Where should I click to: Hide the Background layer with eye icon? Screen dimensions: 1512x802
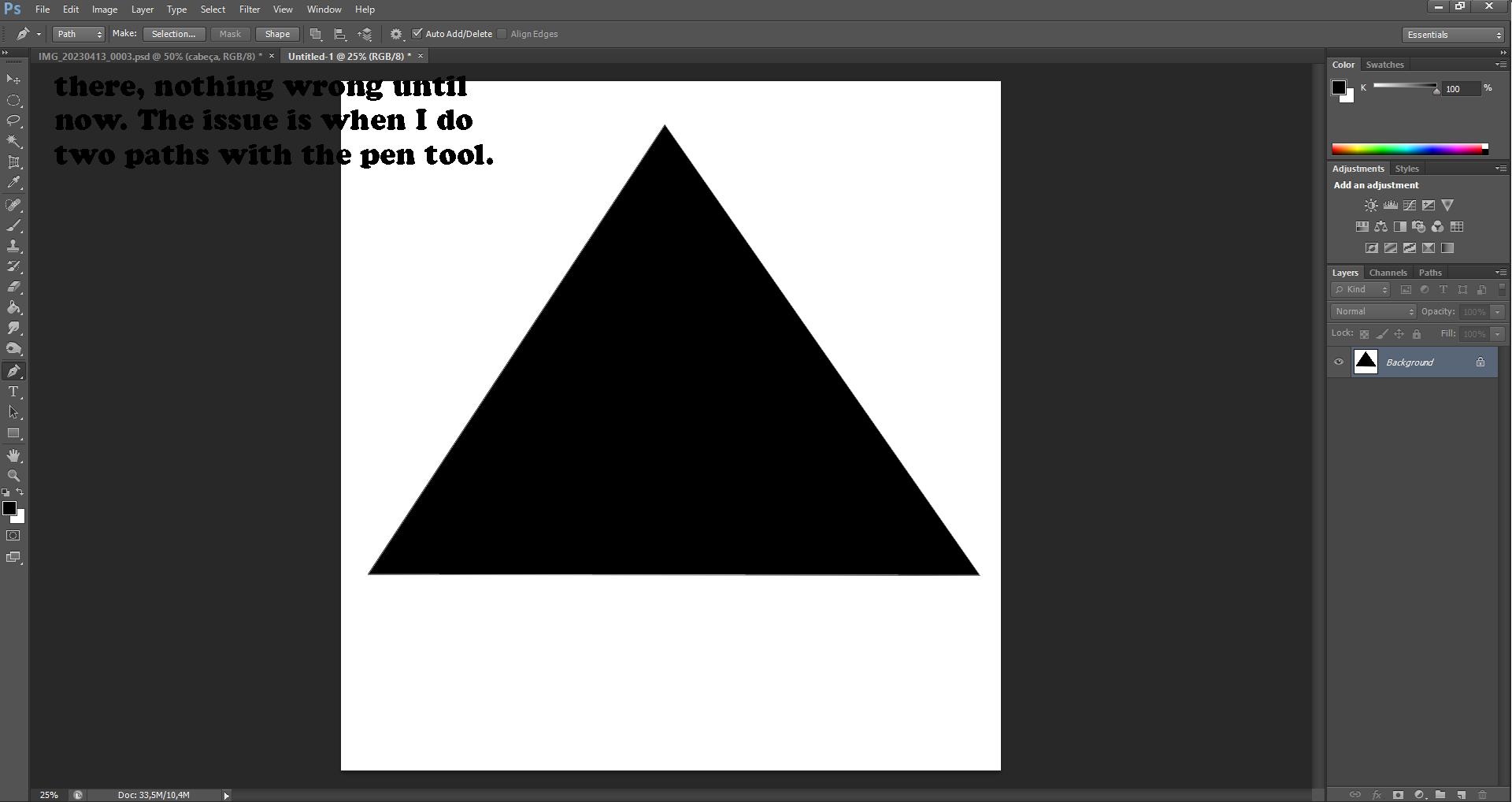[1339, 362]
